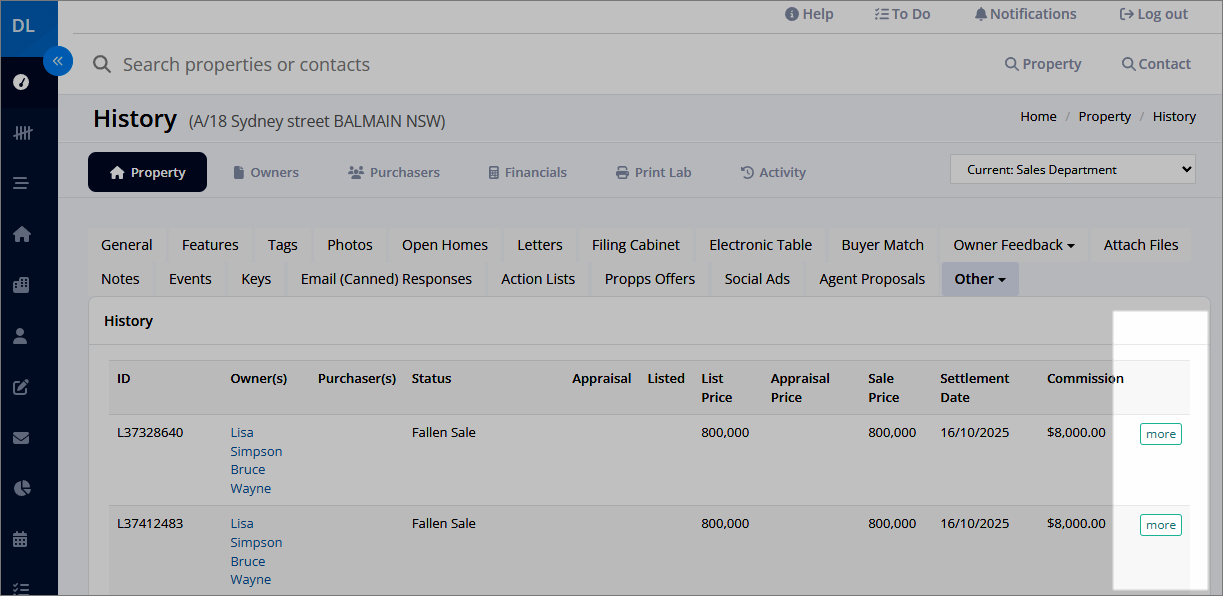Open the tally marks icon in sidebar
Viewport: 1223px width, 596px height.
coord(21,132)
